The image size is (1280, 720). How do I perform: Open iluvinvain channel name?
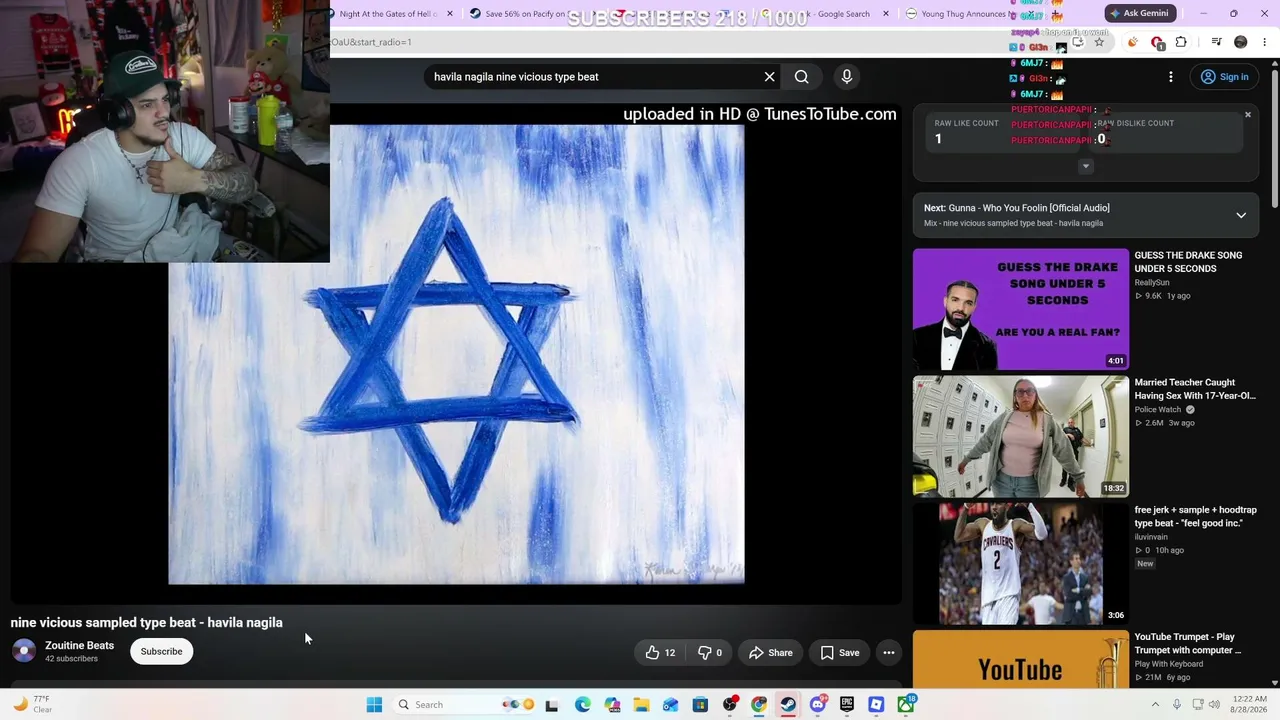(1151, 537)
